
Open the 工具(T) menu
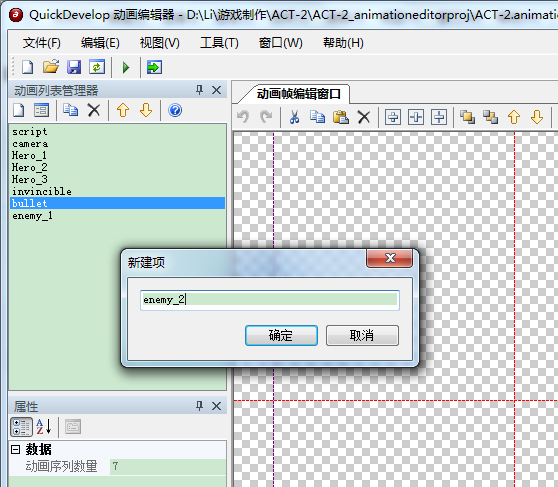coord(219,43)
